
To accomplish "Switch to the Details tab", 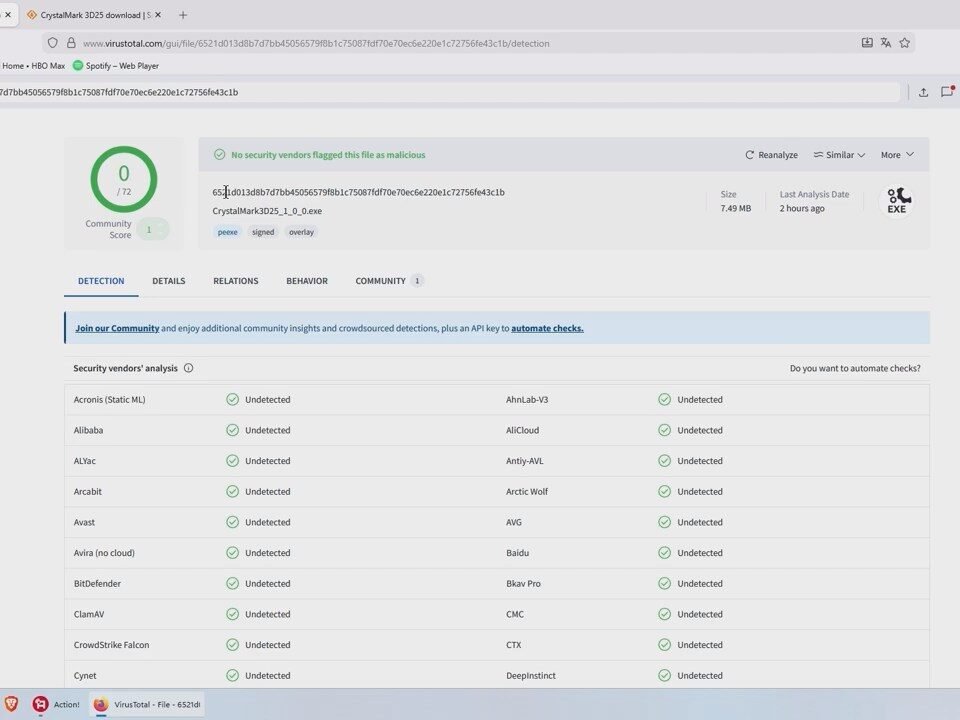I will coord(168,281).
